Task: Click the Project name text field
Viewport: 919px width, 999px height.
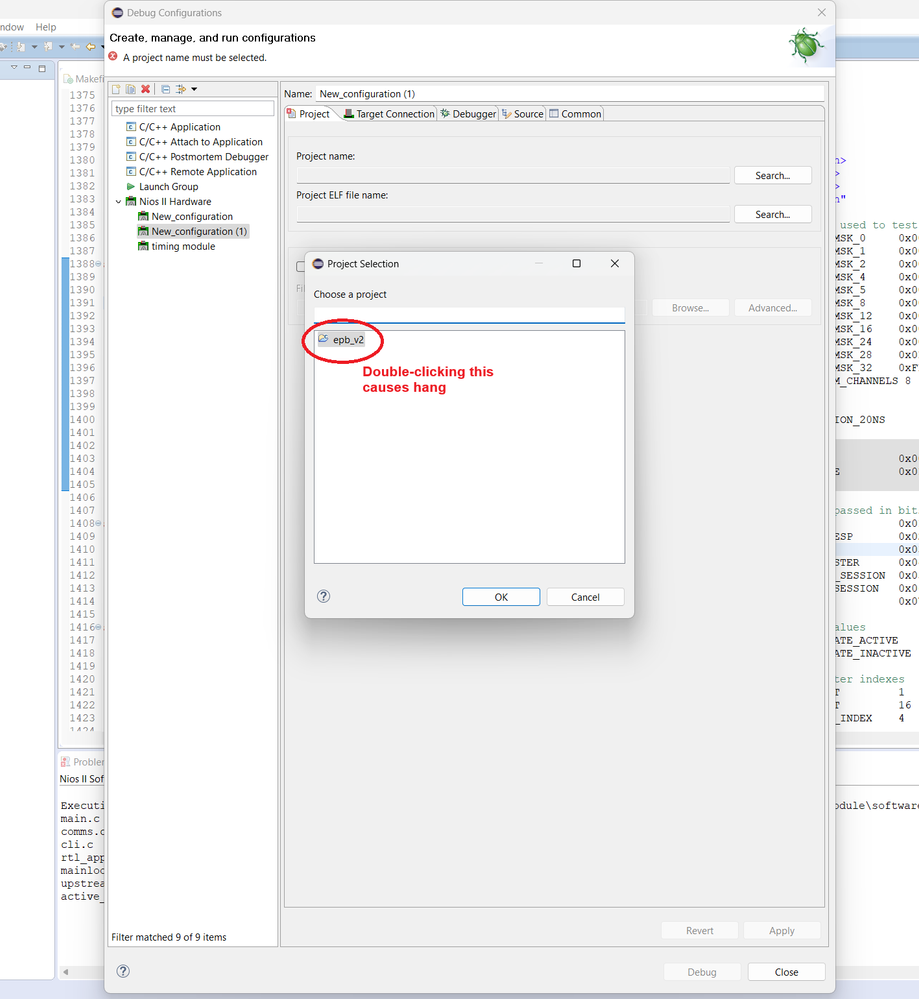Action: [512, 175]
